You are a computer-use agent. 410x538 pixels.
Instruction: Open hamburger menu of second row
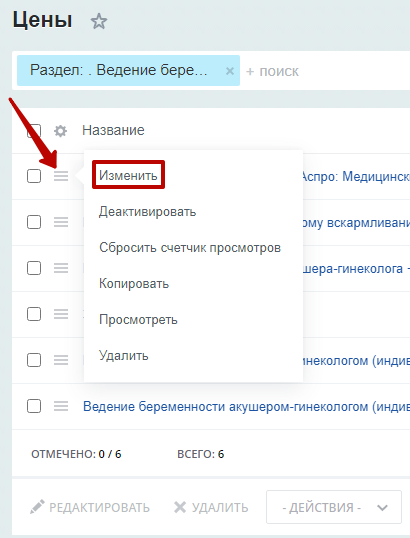[x=61, y=222]
